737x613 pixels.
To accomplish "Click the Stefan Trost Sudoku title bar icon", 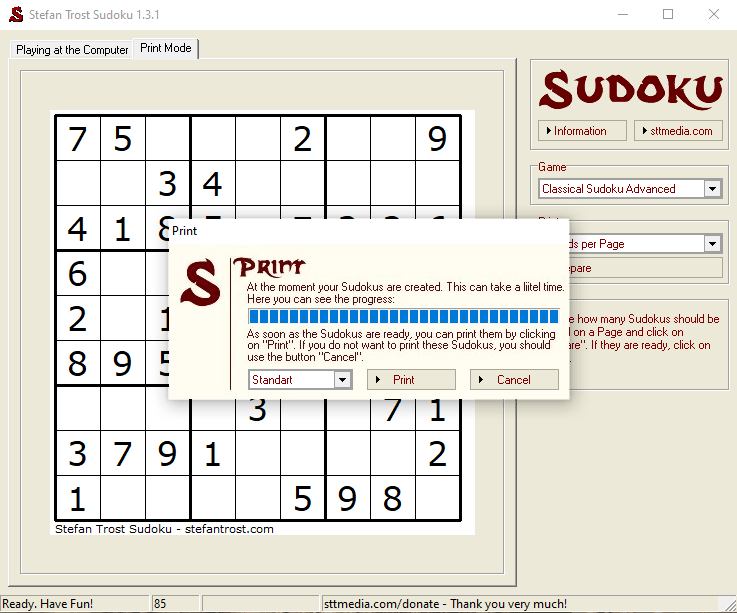I will [x=16, y=15].
